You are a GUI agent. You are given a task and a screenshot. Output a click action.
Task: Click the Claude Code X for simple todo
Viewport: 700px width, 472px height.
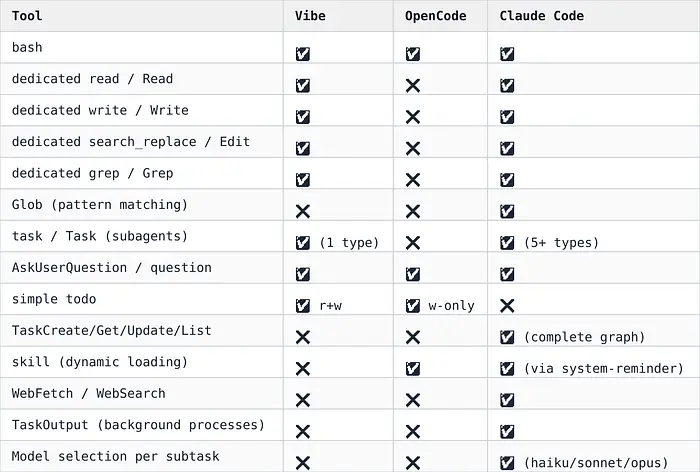coord(507,306)
